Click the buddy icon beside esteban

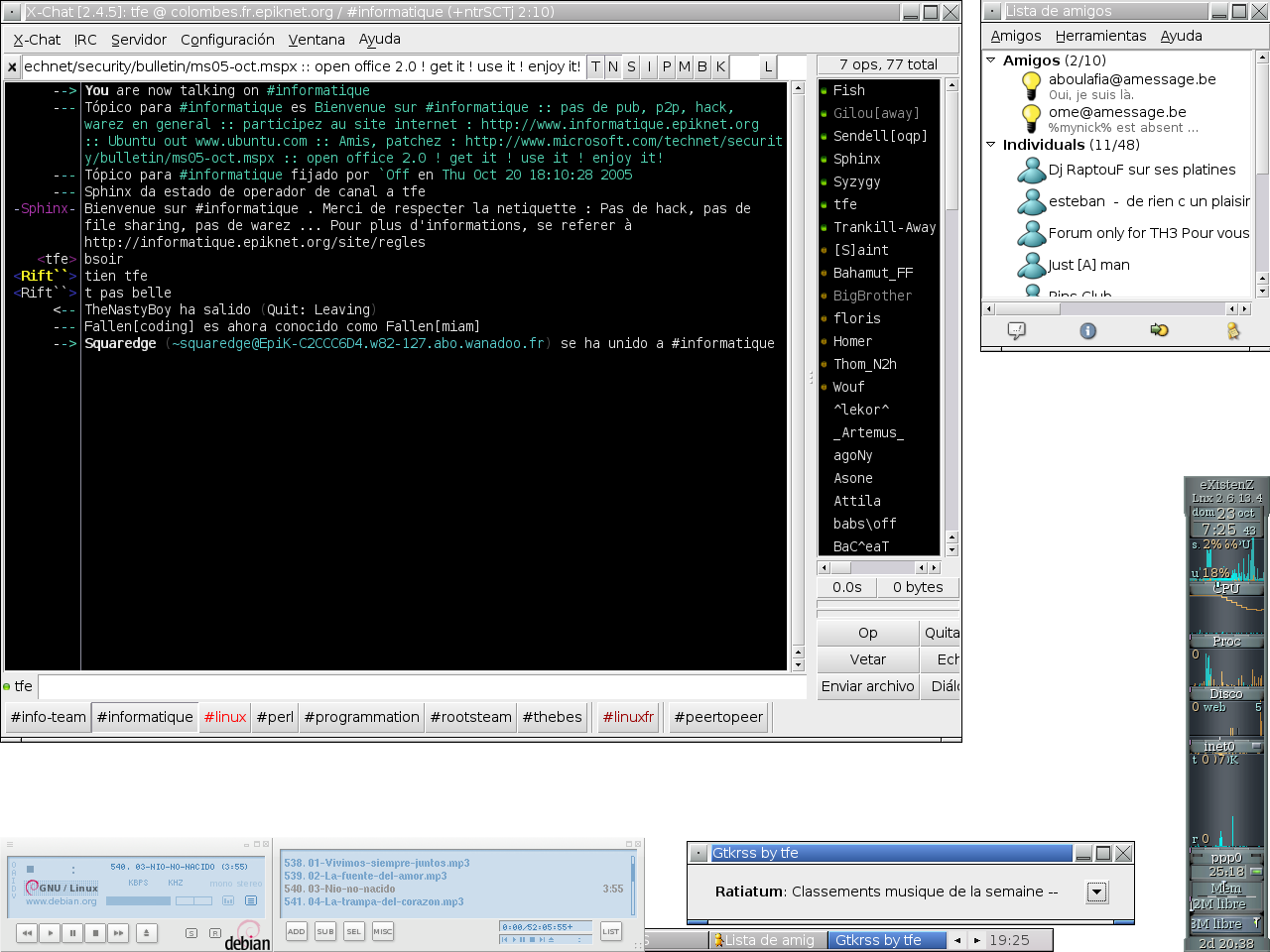(x=1032, y=202)
